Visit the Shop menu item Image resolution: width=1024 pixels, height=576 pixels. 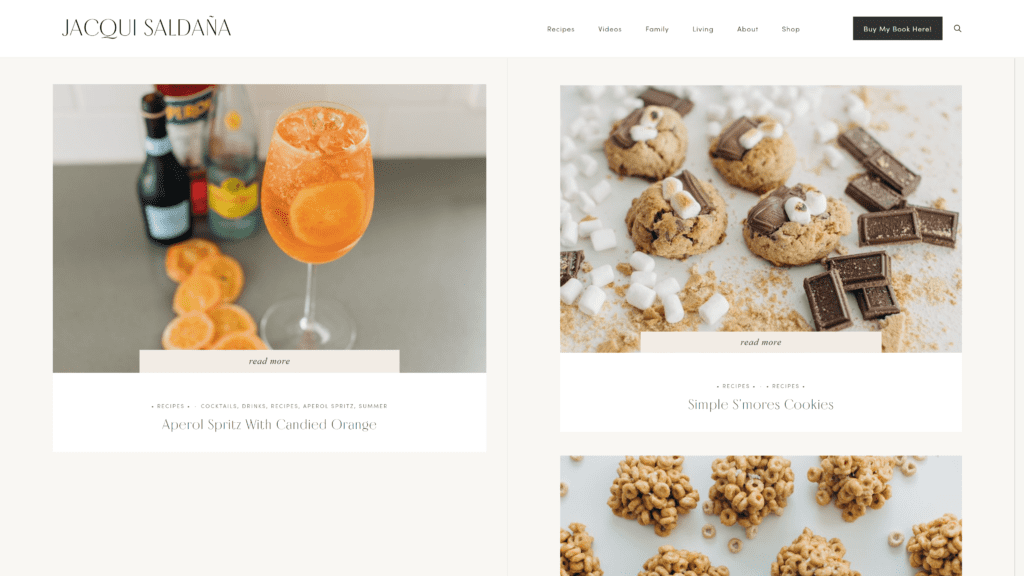(790, 29)
